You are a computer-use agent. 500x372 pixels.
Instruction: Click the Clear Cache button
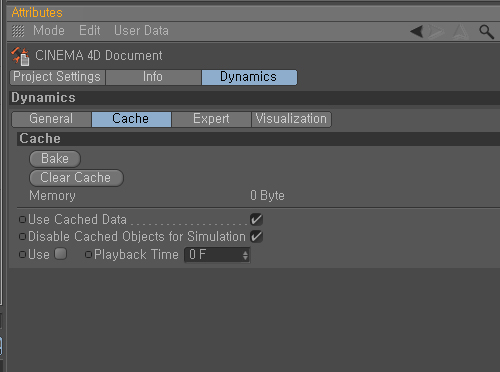point(76,178)
